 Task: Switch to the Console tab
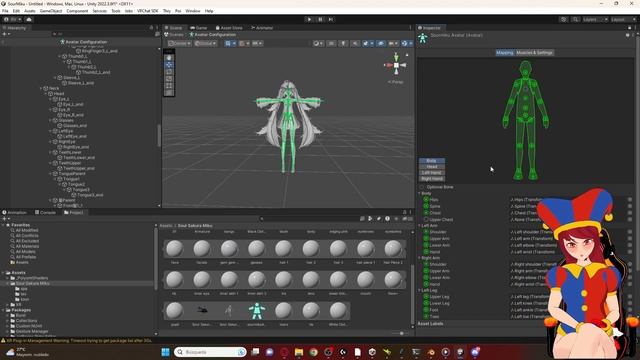point(45,212)
